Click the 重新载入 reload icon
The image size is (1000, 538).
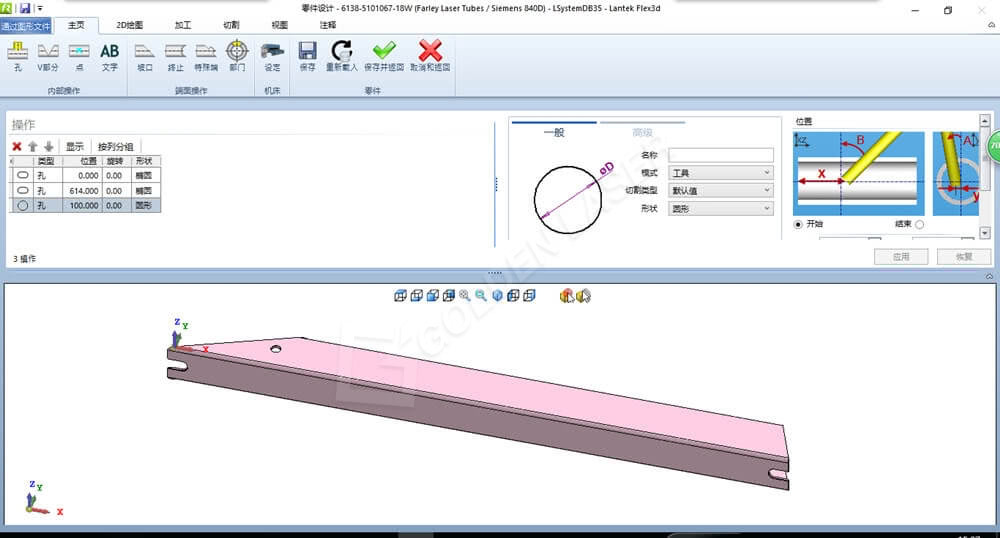pos(341,55)
